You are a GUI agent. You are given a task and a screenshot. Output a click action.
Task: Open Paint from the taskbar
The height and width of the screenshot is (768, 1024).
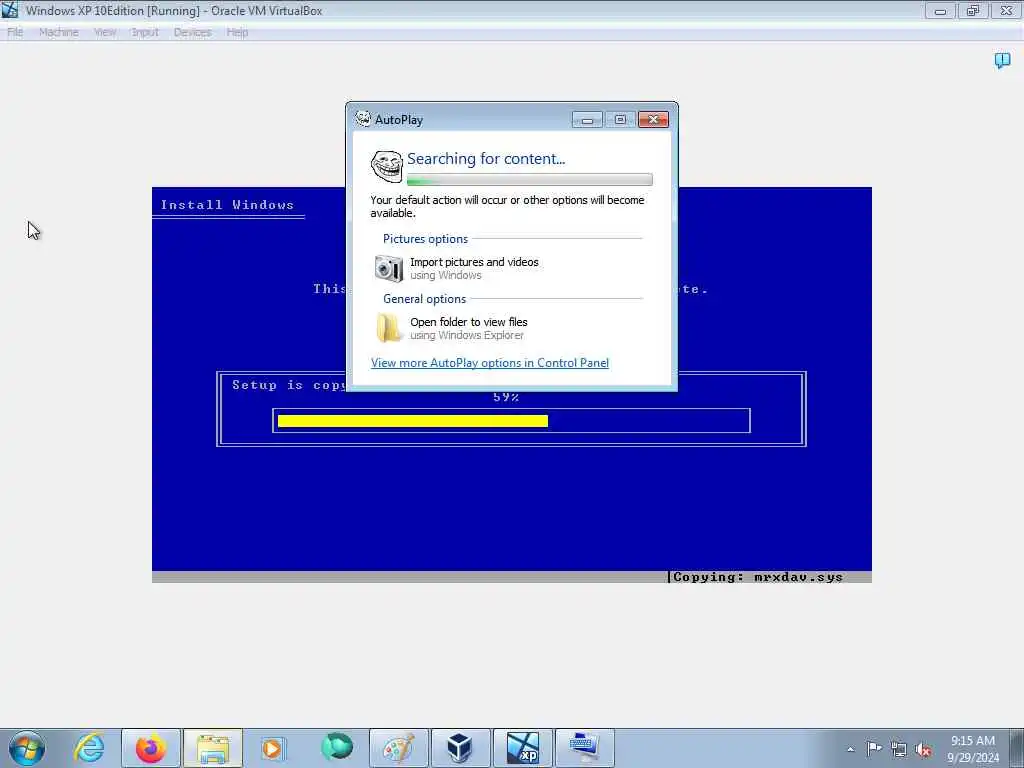coord(398,748)
